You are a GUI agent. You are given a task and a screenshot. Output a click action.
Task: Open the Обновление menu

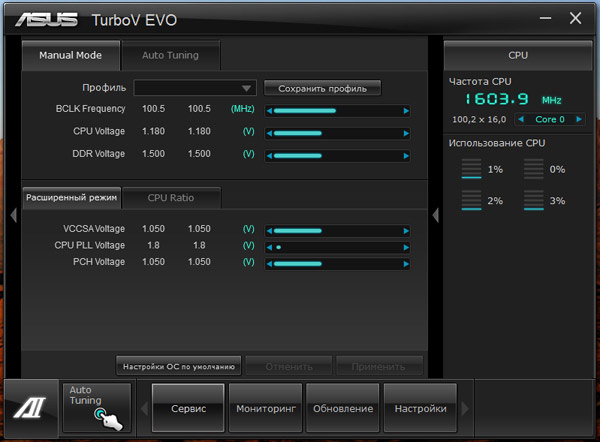click(343, 408)
